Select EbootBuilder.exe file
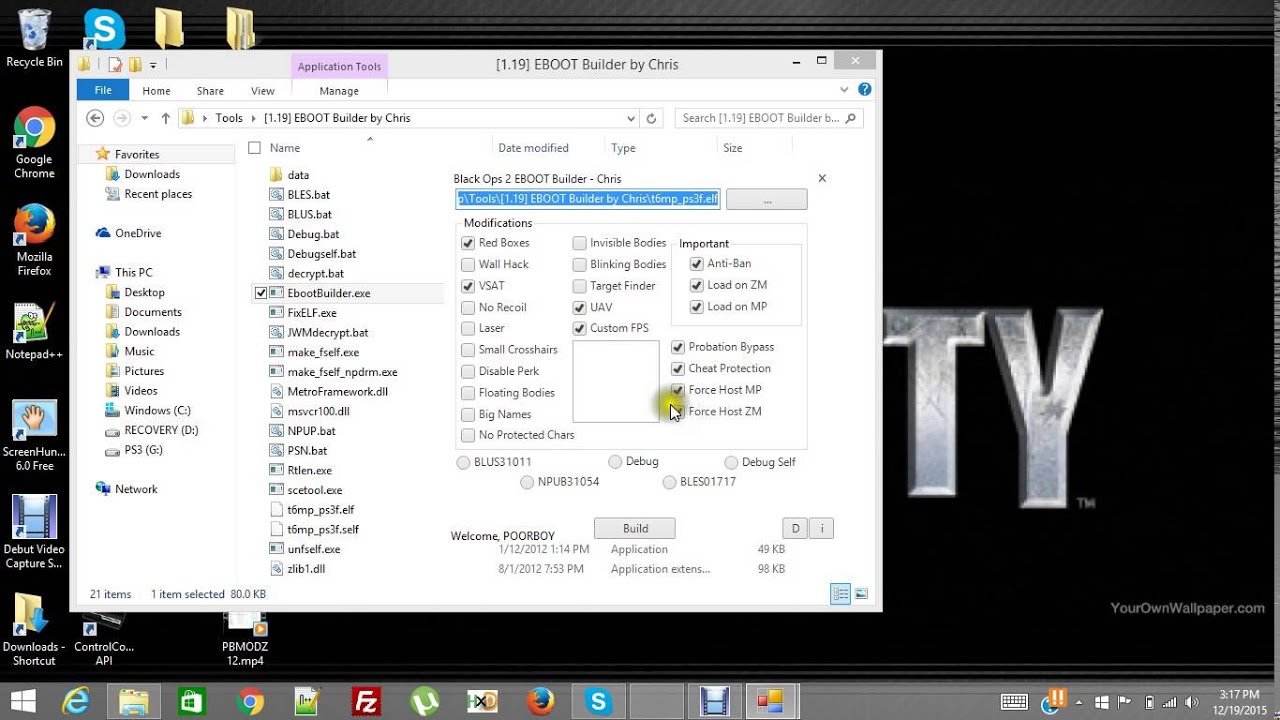The height and width of the screenshot is (720, 1280). coord(328,293)
